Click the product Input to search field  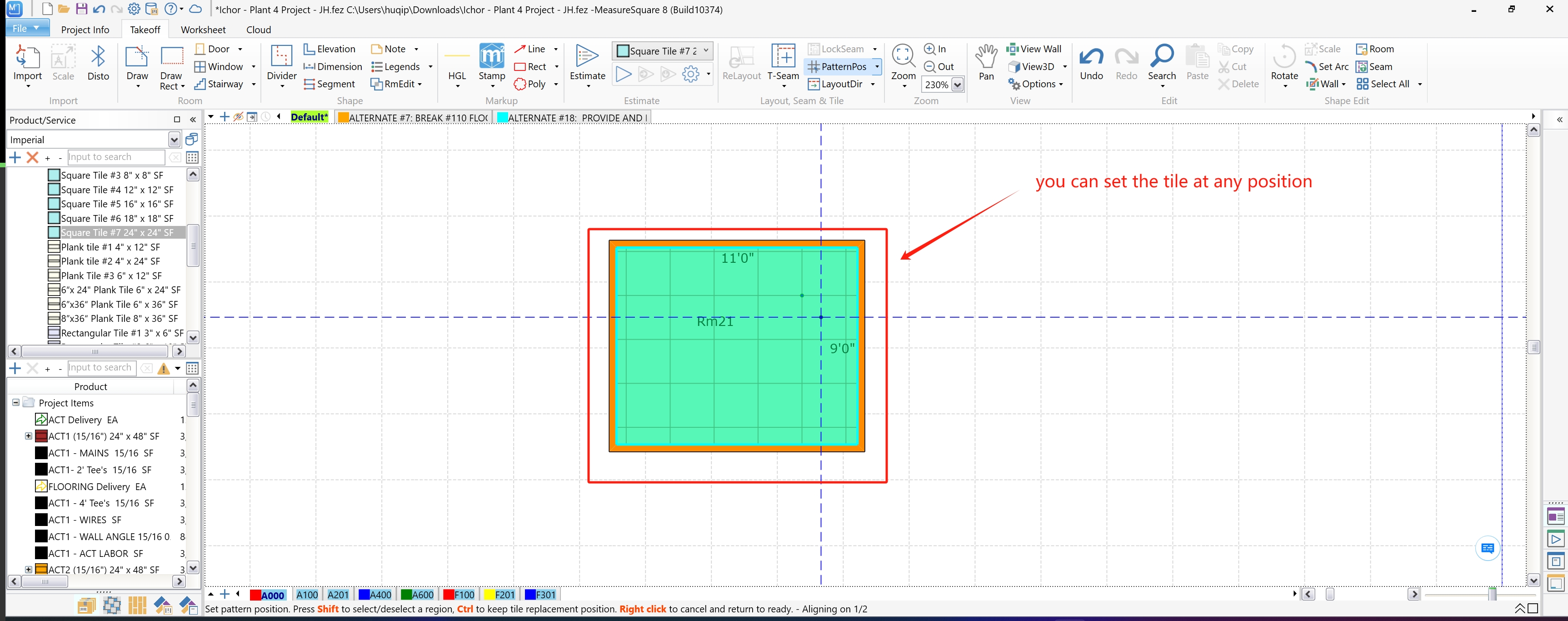tap(115, 157)
